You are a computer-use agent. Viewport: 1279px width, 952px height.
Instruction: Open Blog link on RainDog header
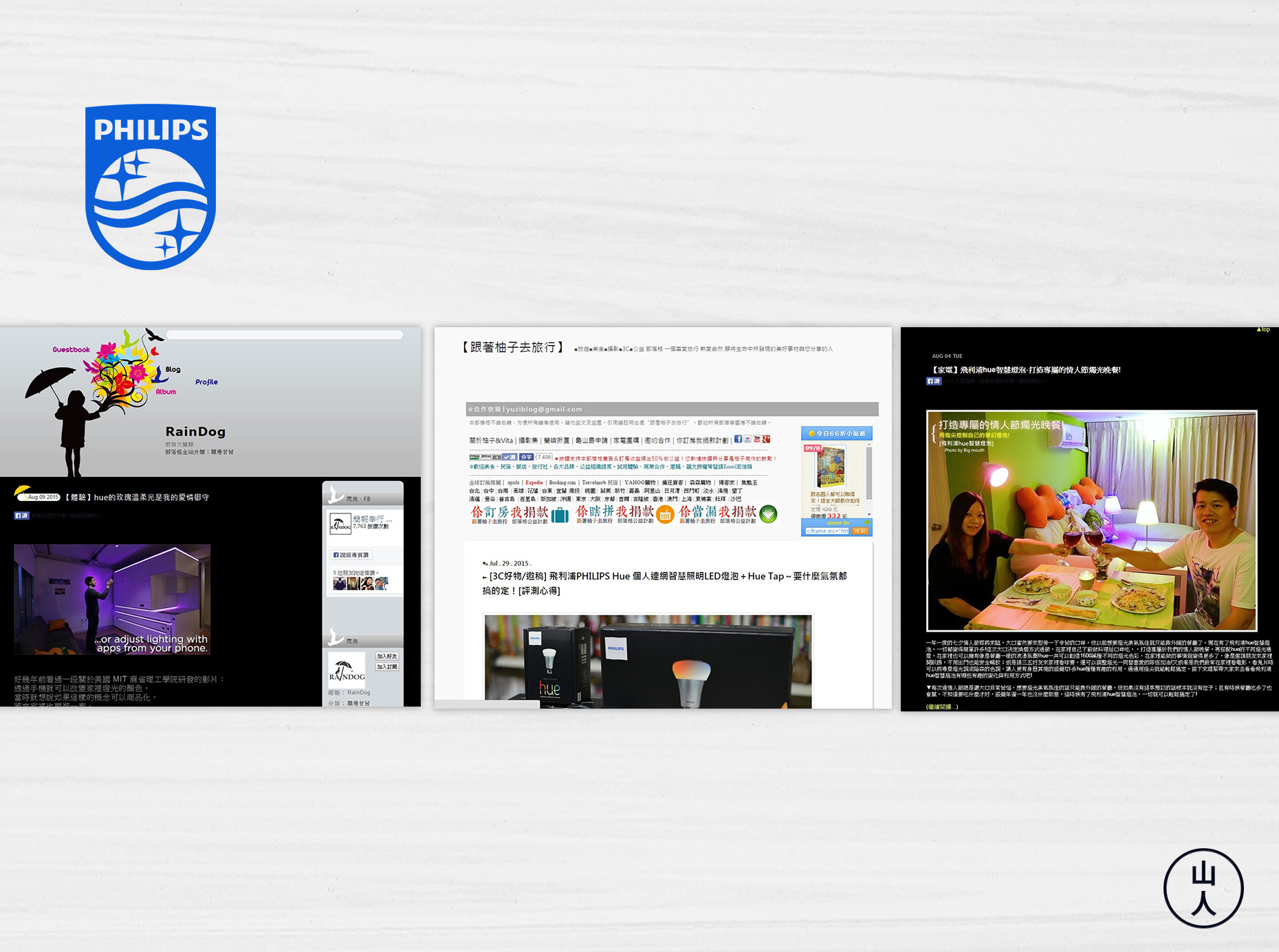click(173, 369)
